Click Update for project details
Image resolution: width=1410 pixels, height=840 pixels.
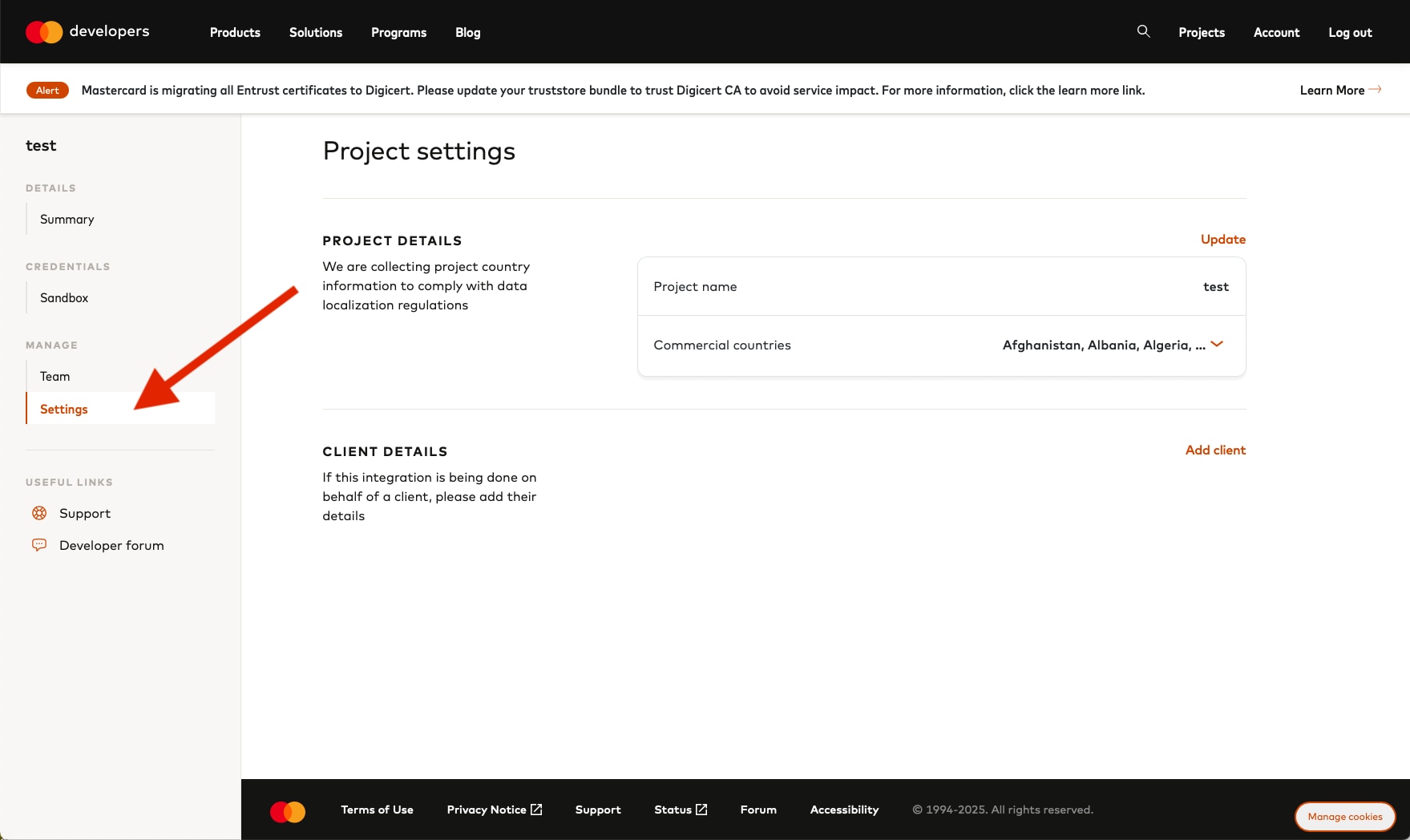[x=1222, y=239]
